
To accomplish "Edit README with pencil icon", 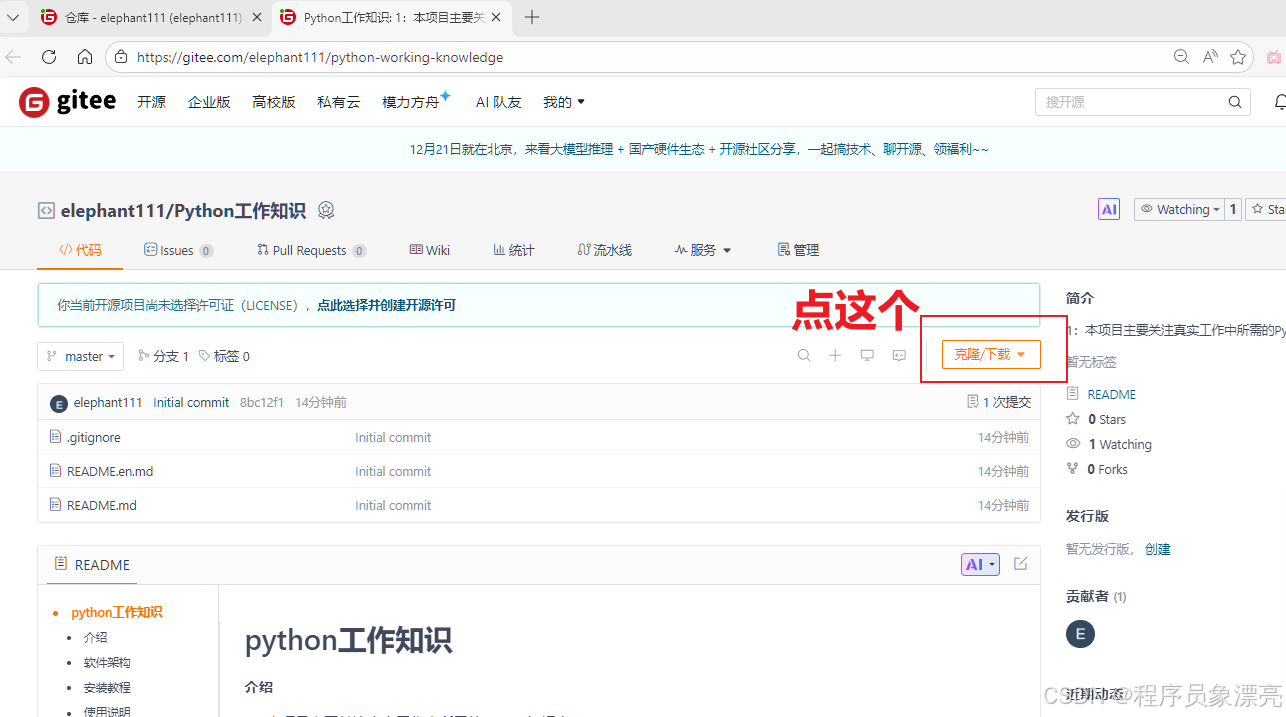I will 1020,564.
